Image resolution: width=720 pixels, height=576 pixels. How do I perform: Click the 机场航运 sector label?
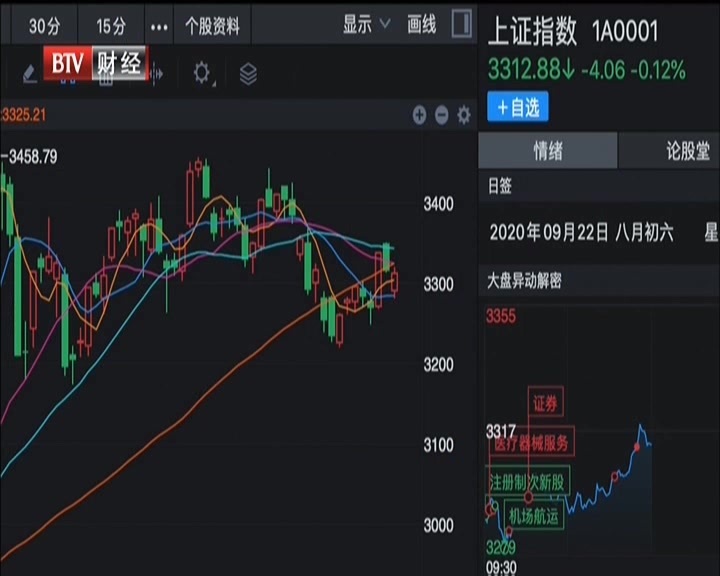point(534,516)
